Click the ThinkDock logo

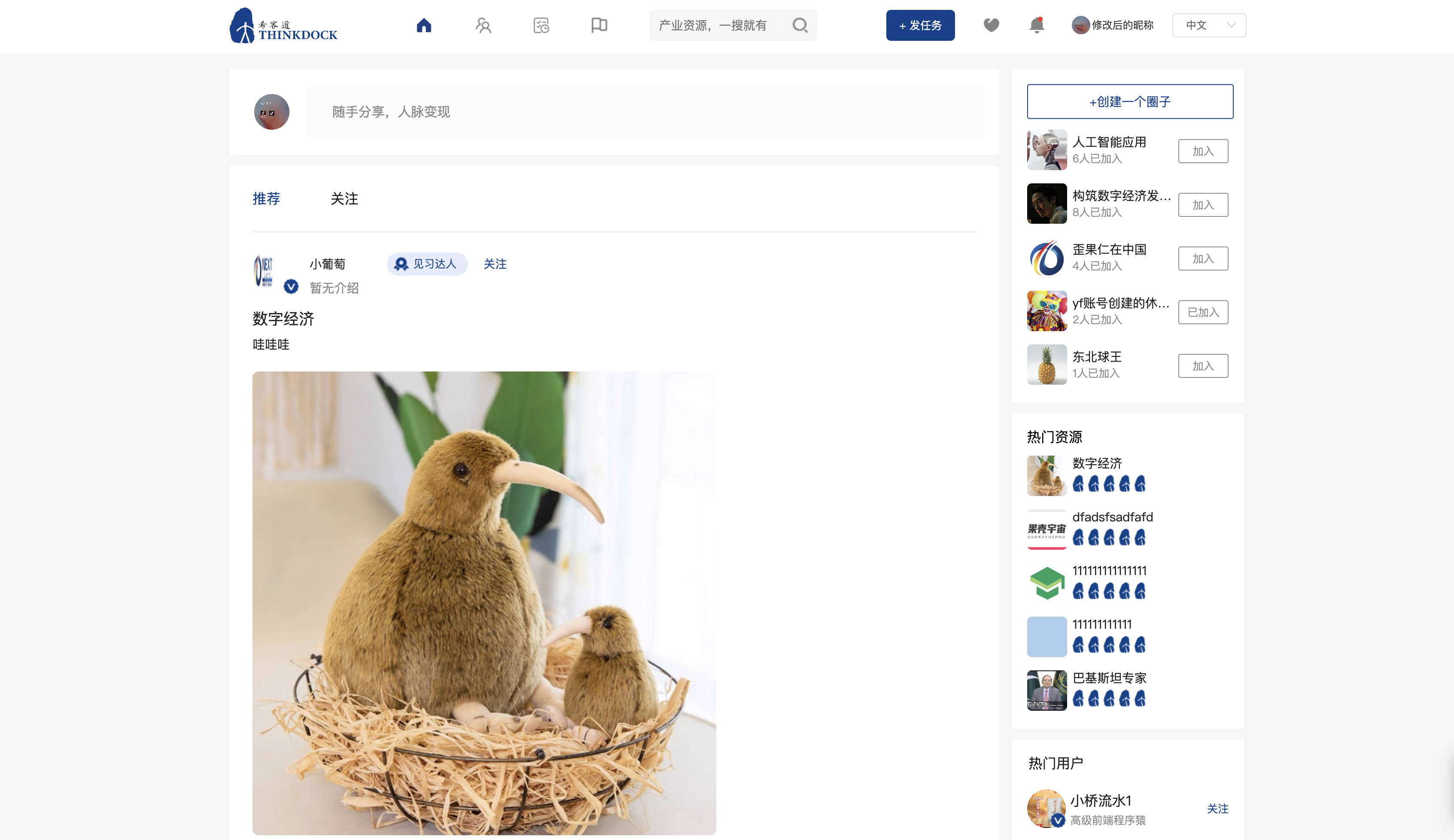coord(284,26)
